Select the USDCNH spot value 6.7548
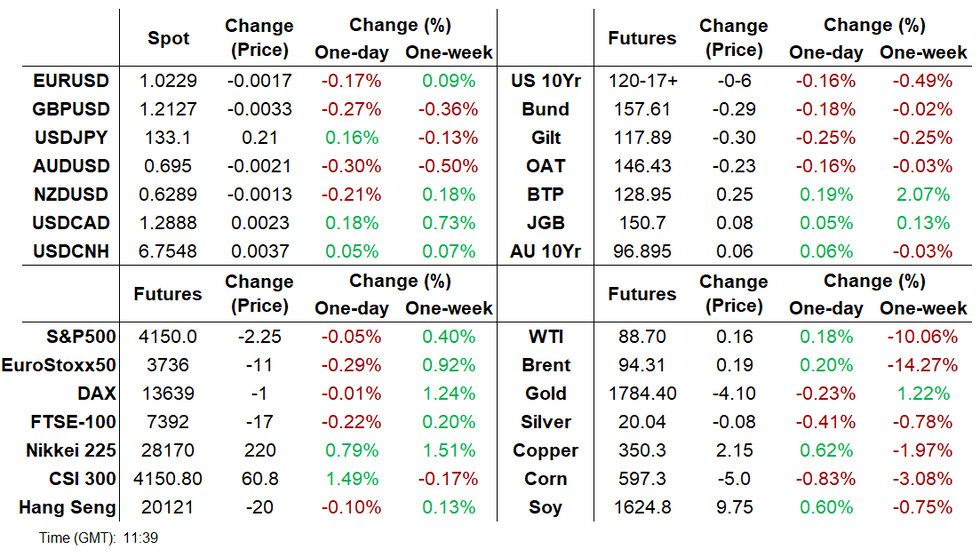 (167, 251)
